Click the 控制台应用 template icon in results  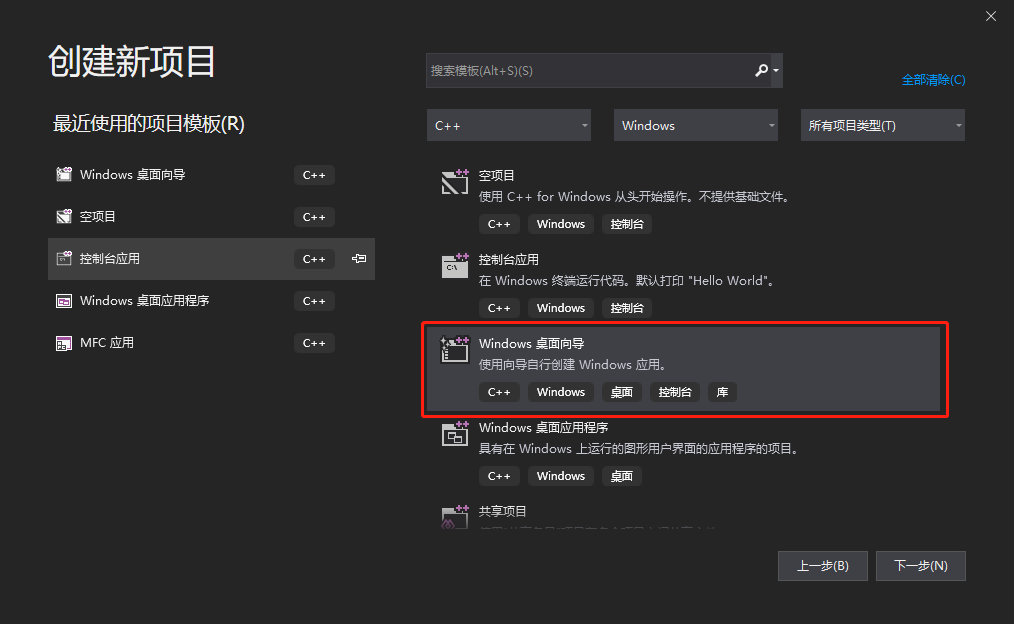pos(455,266)
